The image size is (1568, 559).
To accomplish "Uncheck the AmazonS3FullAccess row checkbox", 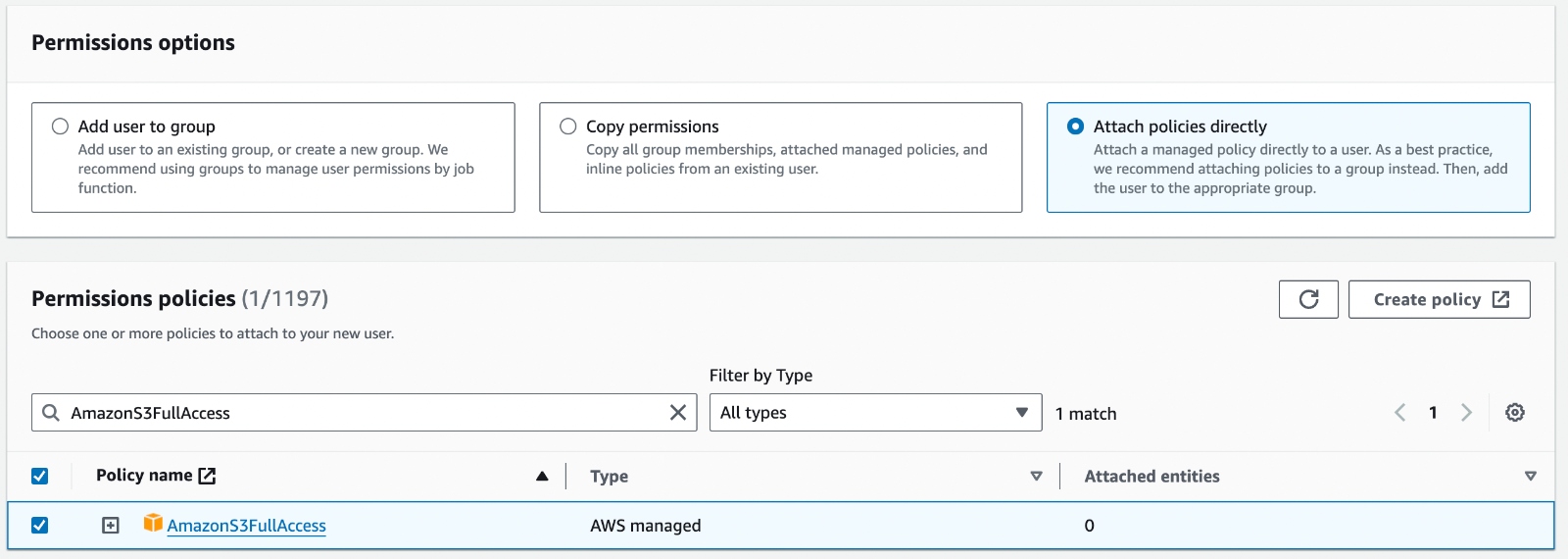I will coord(40,526).
